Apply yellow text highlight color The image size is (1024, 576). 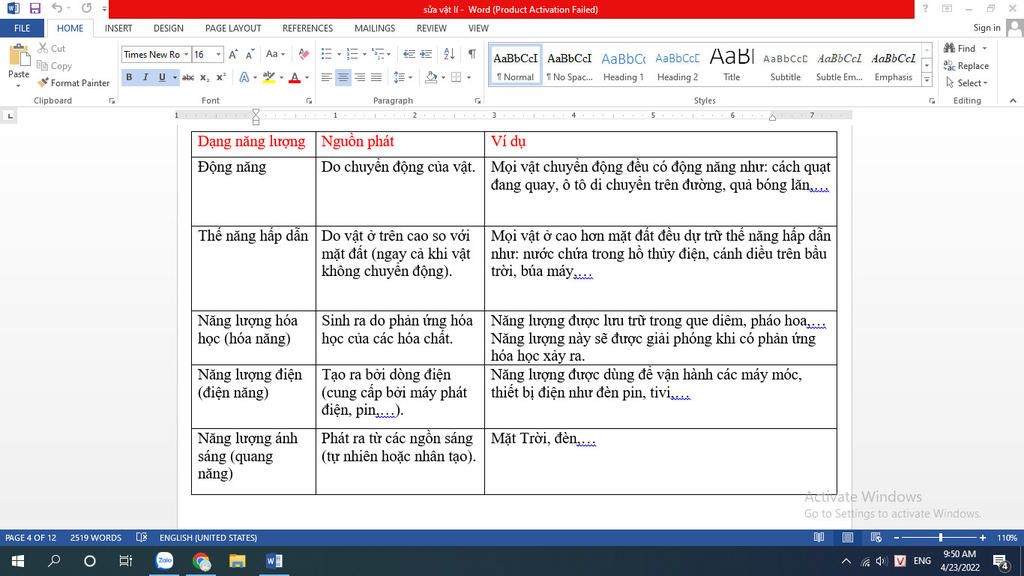268,77
